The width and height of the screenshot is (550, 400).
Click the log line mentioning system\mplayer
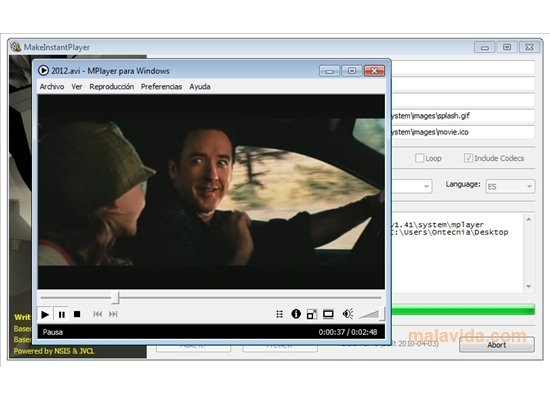437,224
